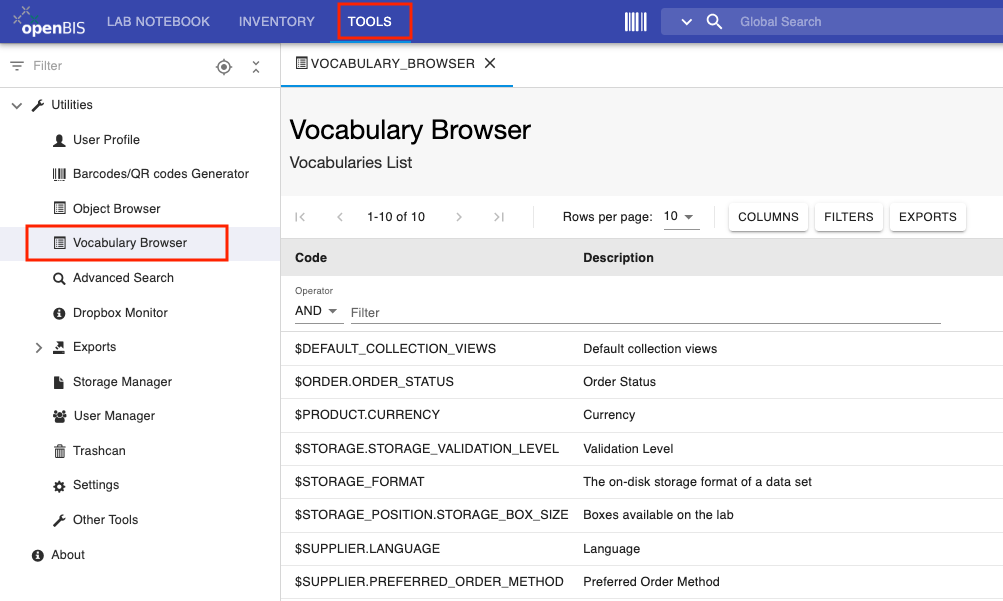Click the Storage Manager file icon
The height and width of the screenshot is (601, 1003).
pos(59,382)
